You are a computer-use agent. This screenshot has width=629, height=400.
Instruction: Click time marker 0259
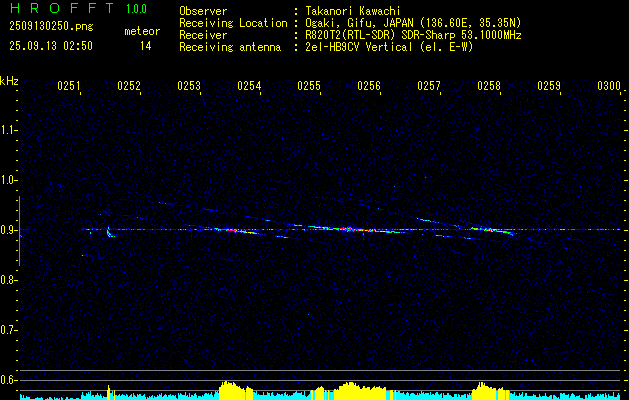(549, 86)
